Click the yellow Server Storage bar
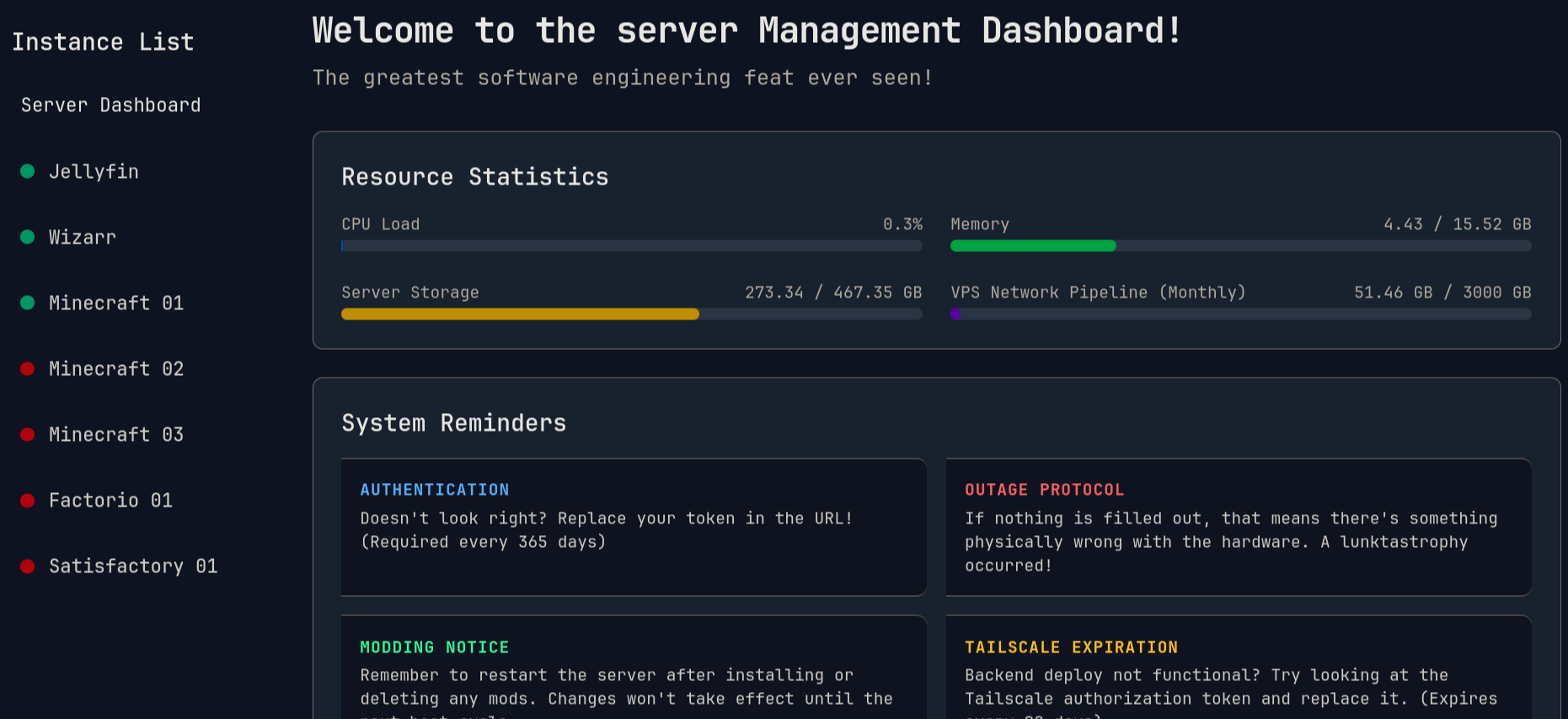 (520, 314)
